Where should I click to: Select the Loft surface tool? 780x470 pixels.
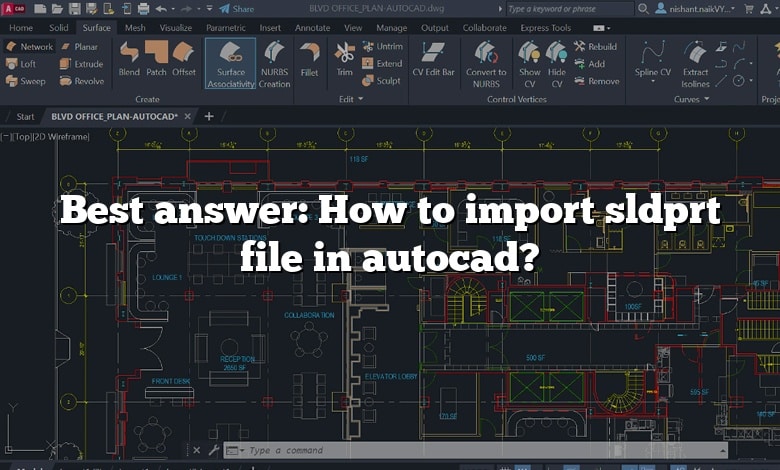[21, 64]
